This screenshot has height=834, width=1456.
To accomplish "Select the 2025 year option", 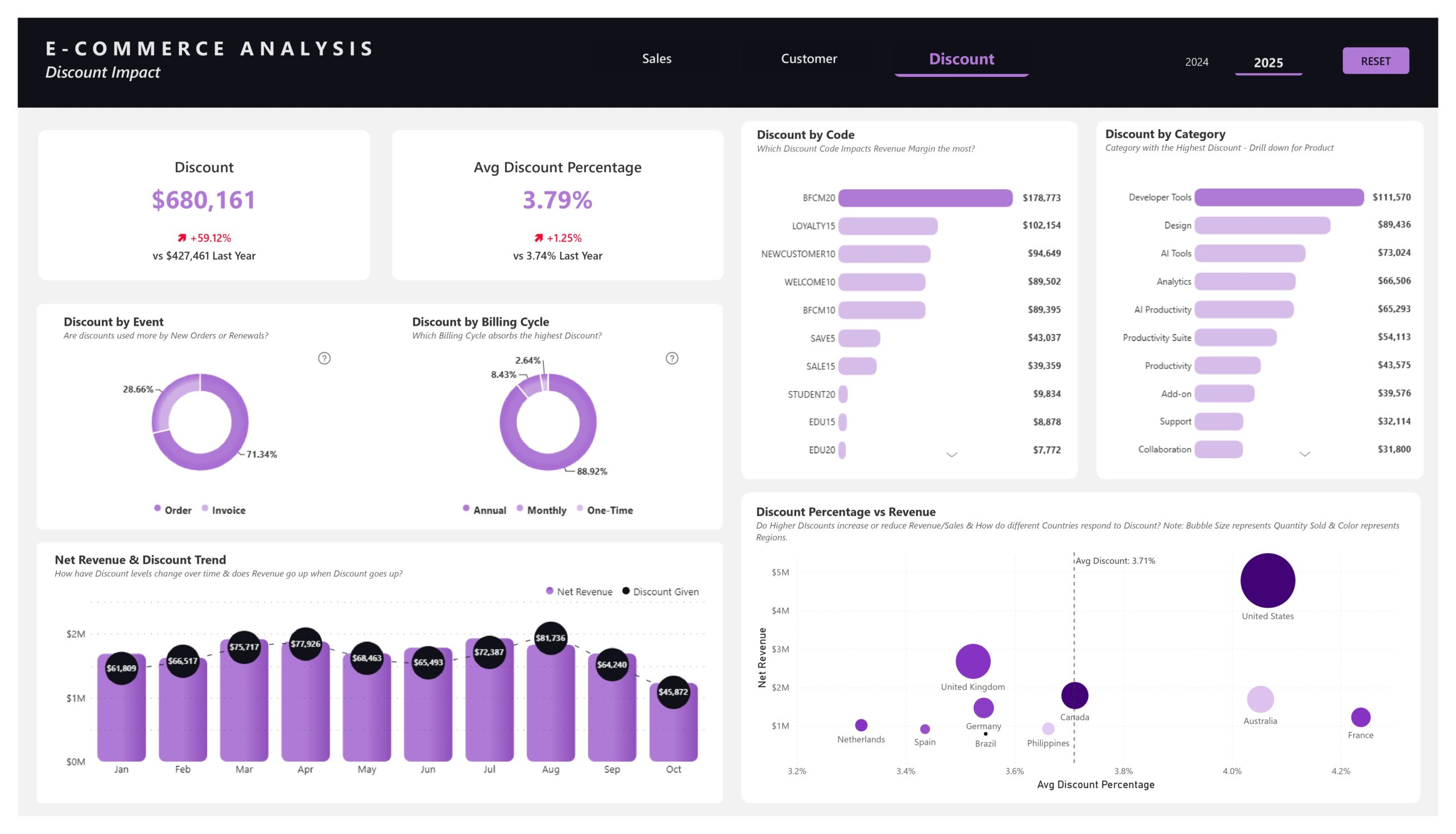I will [1268, 63].
